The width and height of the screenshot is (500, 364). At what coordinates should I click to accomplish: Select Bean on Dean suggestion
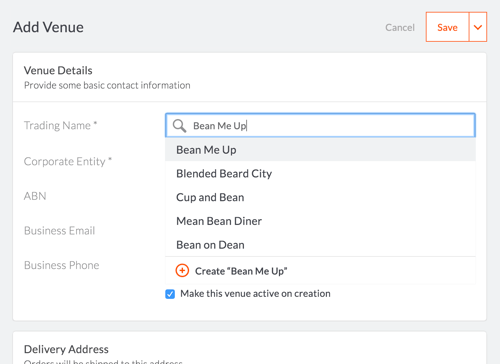pyautogui.click(x=320, y=245)
